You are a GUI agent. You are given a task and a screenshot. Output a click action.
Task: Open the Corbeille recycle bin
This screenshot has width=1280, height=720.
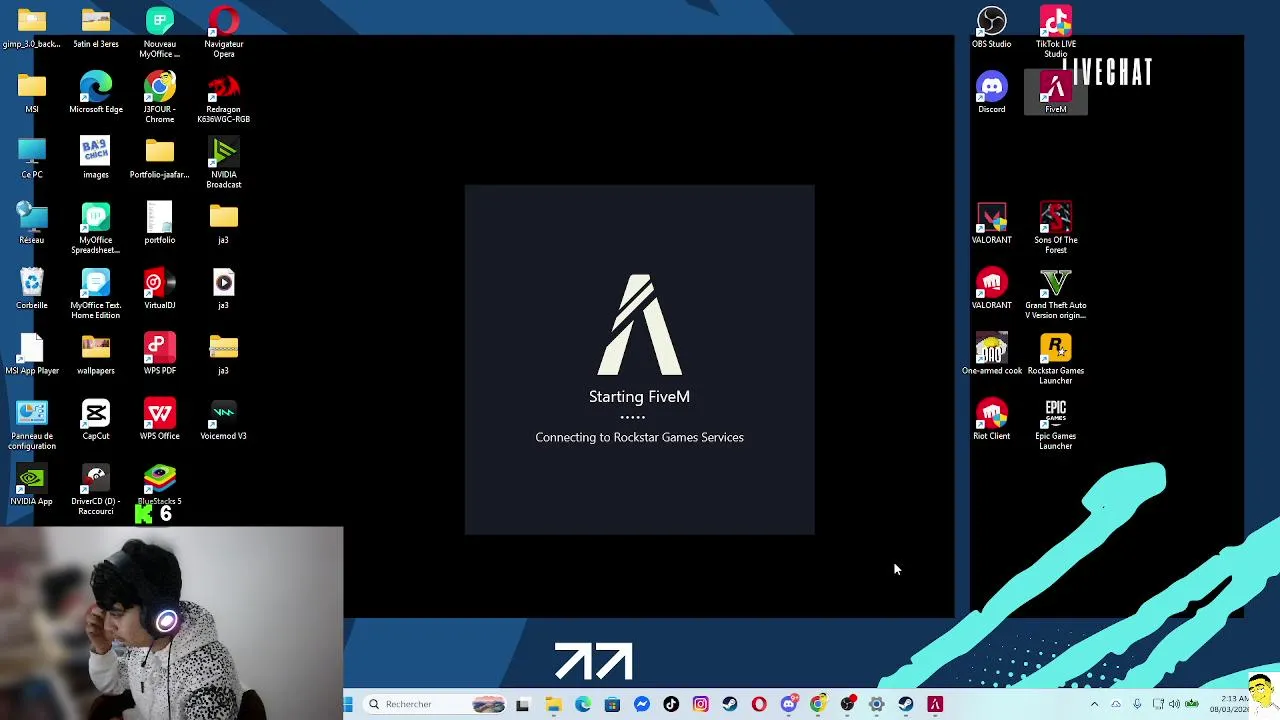31,288
